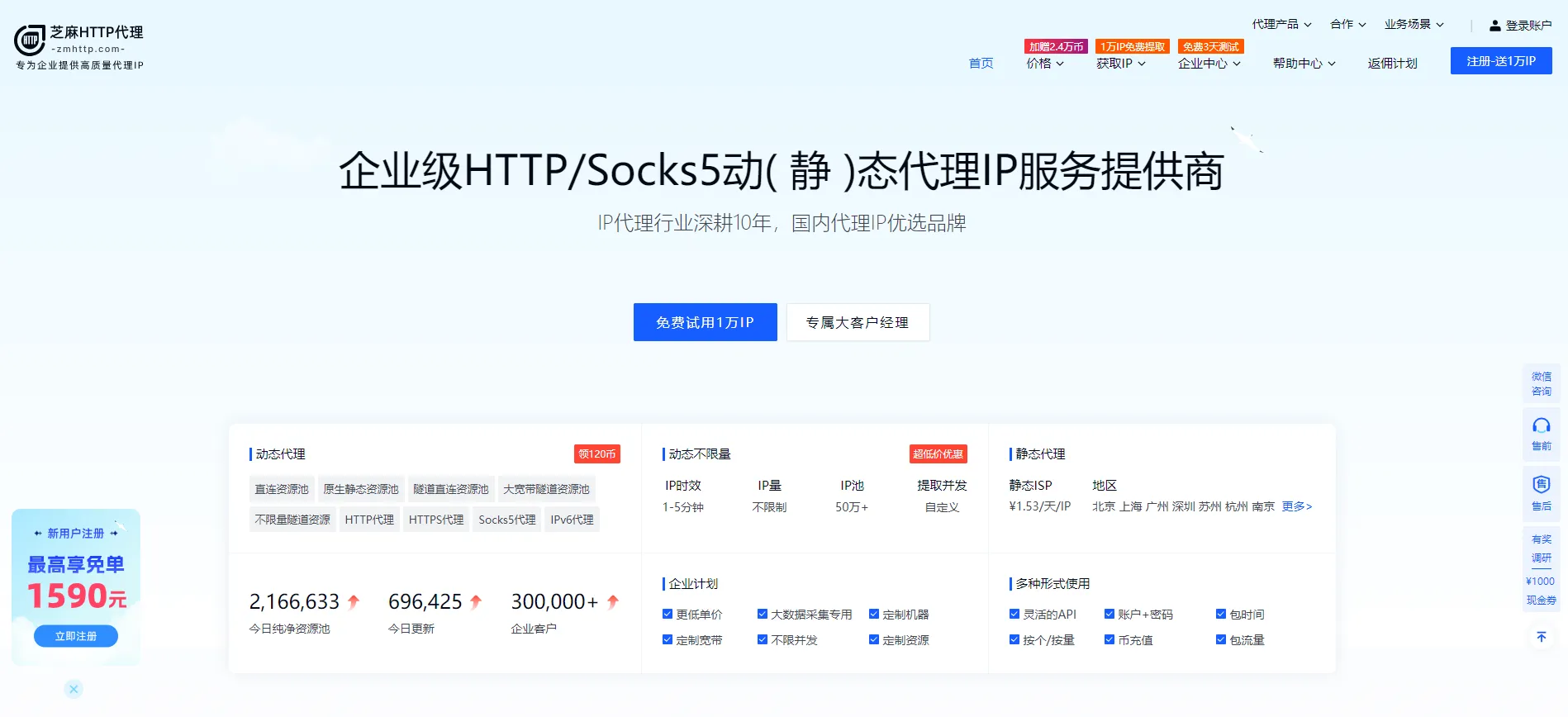Select HTTP代理 tag
The height and width of the screenshot is (717, 1568).
tap(369, 520)
